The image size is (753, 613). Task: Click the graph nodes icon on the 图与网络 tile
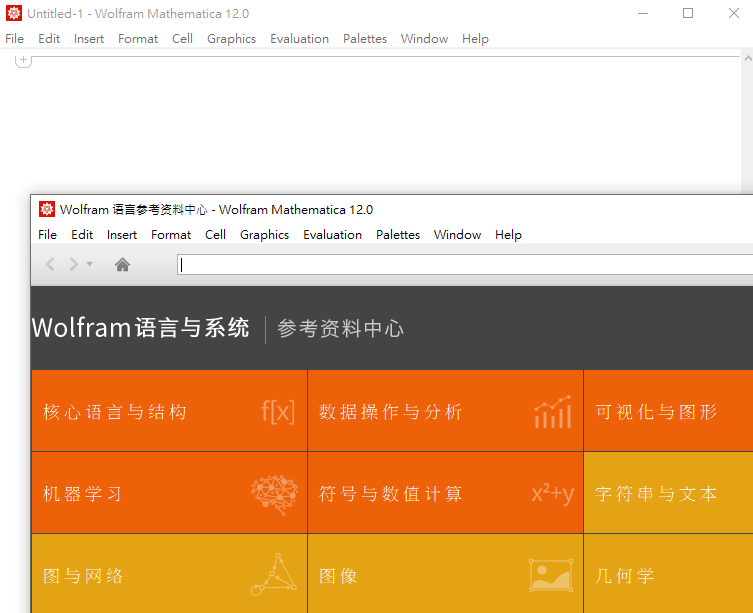click(274, 575)
